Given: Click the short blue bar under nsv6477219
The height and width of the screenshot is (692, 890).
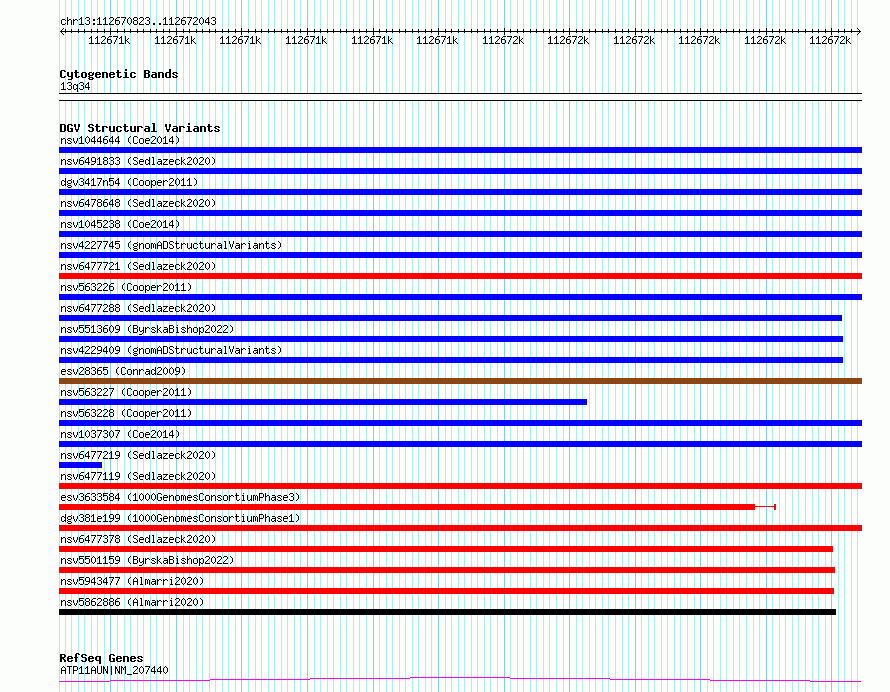Looking at the screenshot, I should (81, 465).
